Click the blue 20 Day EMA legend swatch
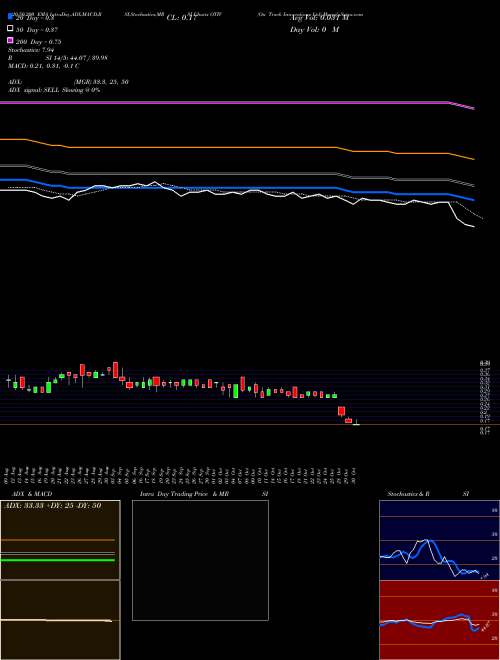 click(10, 16)
